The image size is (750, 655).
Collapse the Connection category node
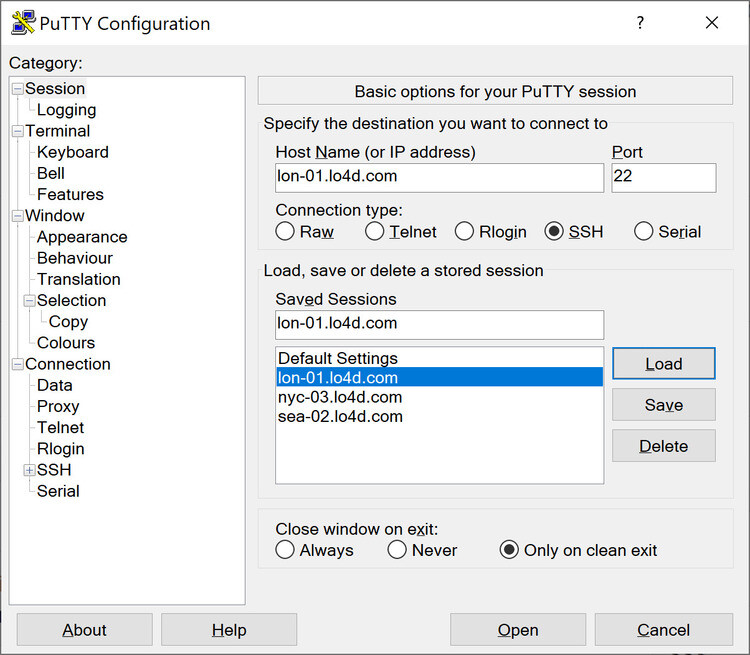(x=17, y=364)
